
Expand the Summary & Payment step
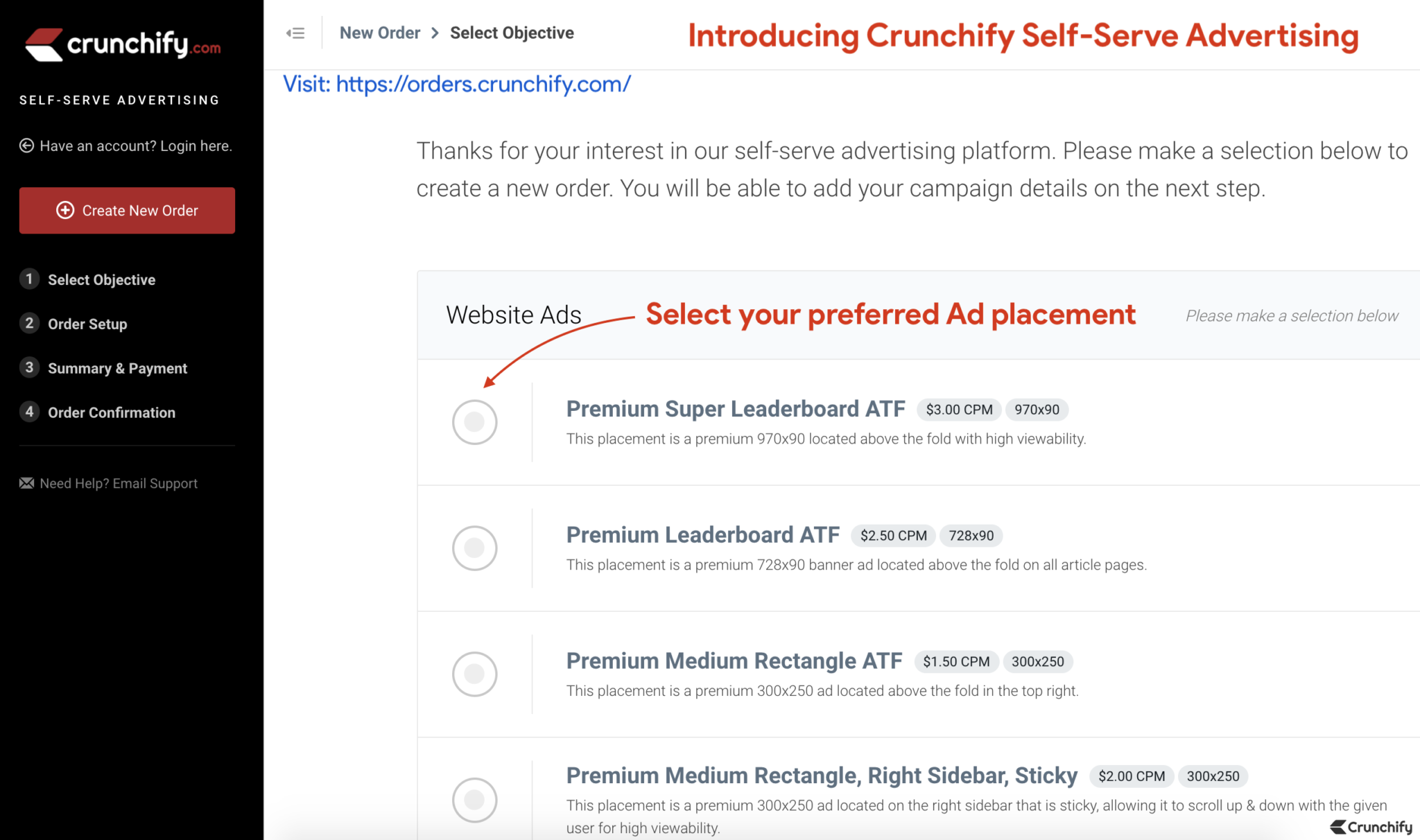[x=117, y=367]
